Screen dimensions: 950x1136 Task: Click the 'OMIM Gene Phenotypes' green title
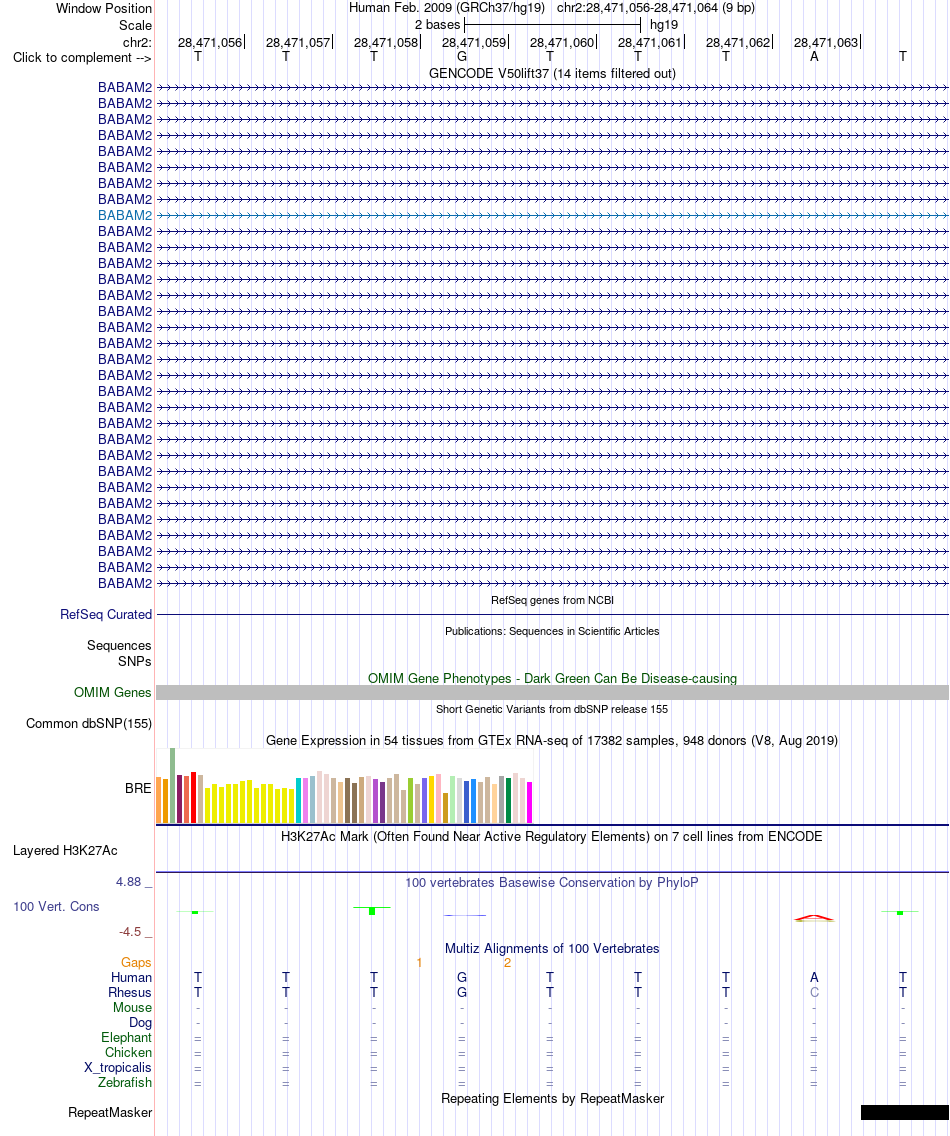tap(552, 678)
